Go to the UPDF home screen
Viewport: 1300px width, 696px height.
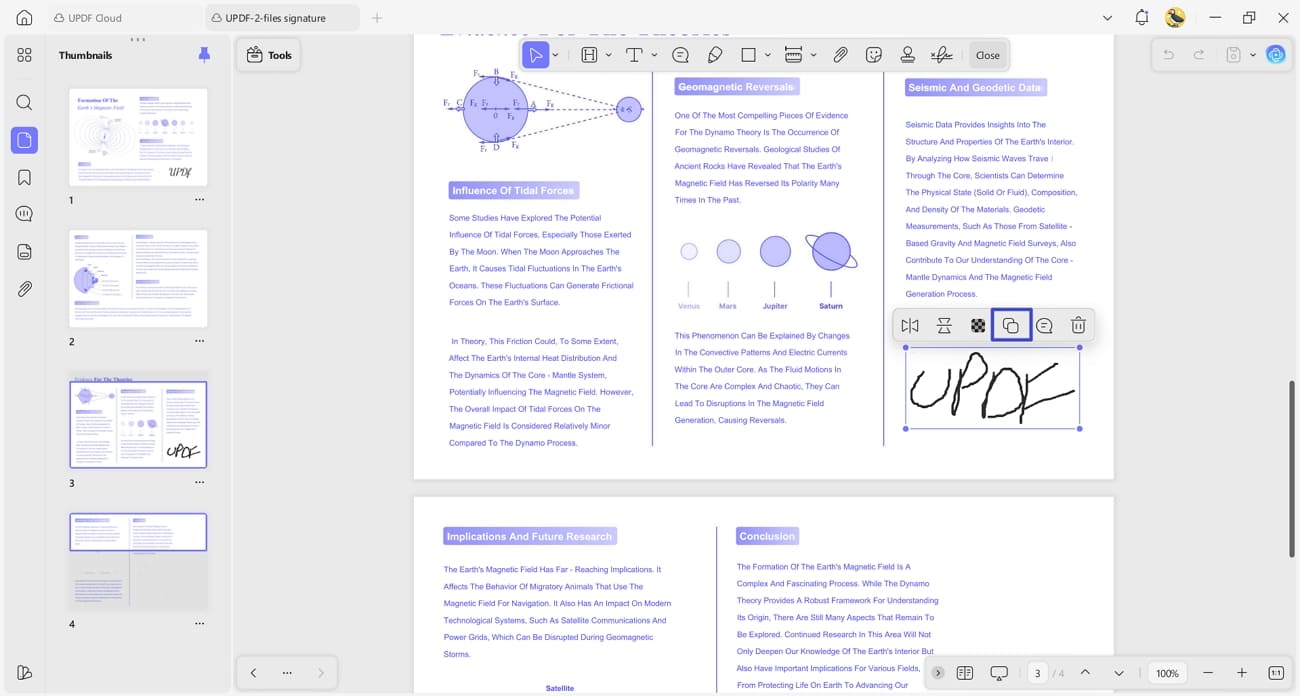24,18
